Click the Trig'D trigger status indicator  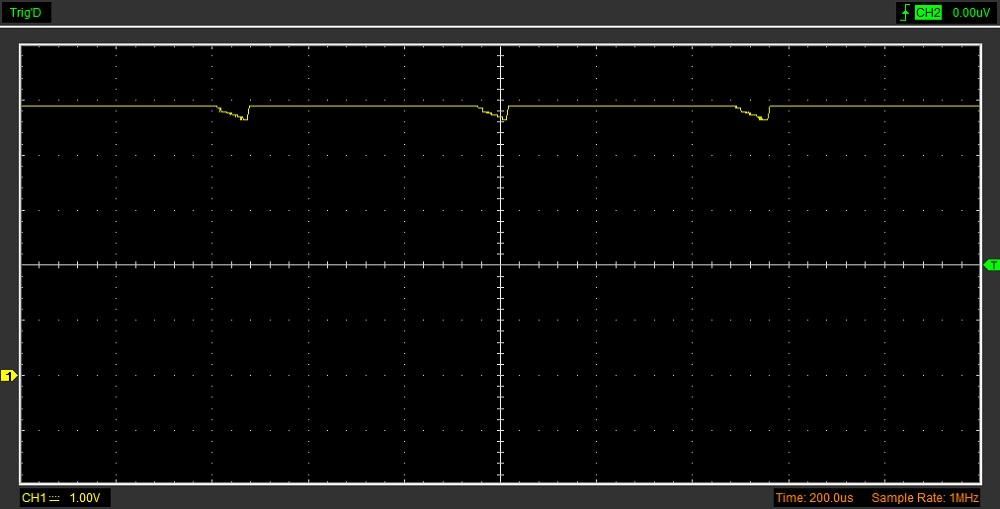click(x=26, y=13)
